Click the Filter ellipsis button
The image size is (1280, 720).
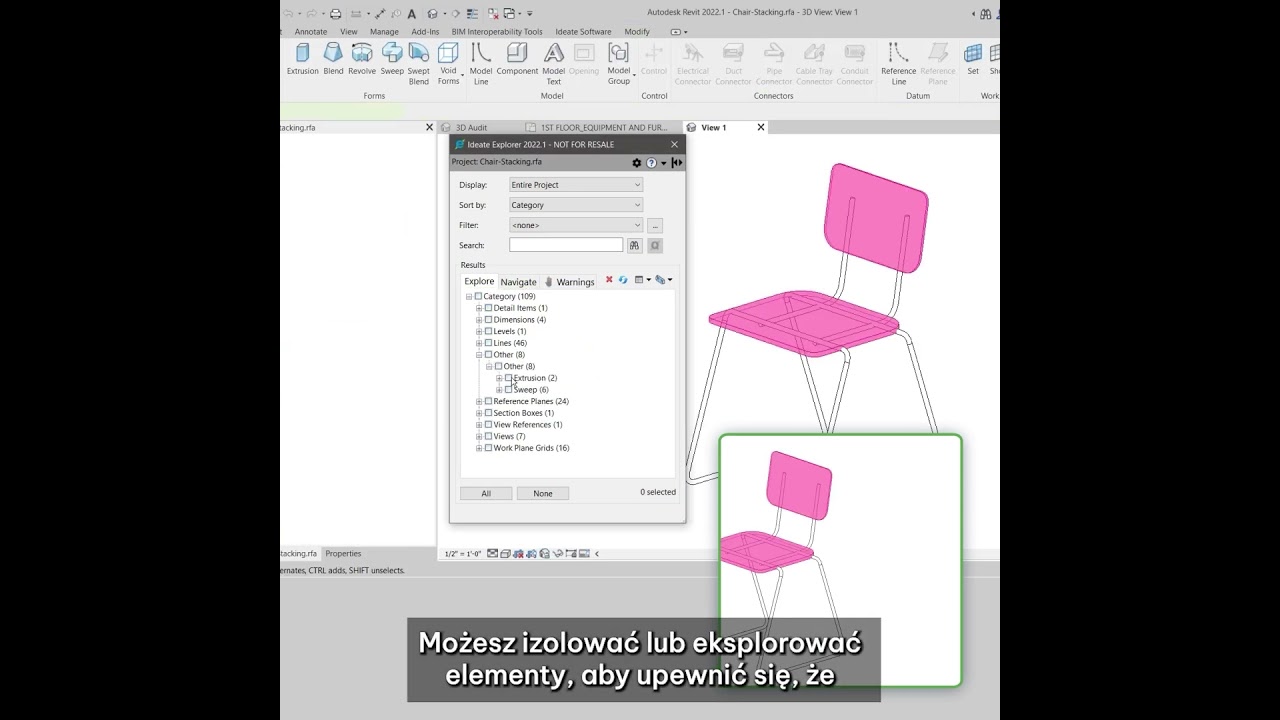click(x=655, y=225)
